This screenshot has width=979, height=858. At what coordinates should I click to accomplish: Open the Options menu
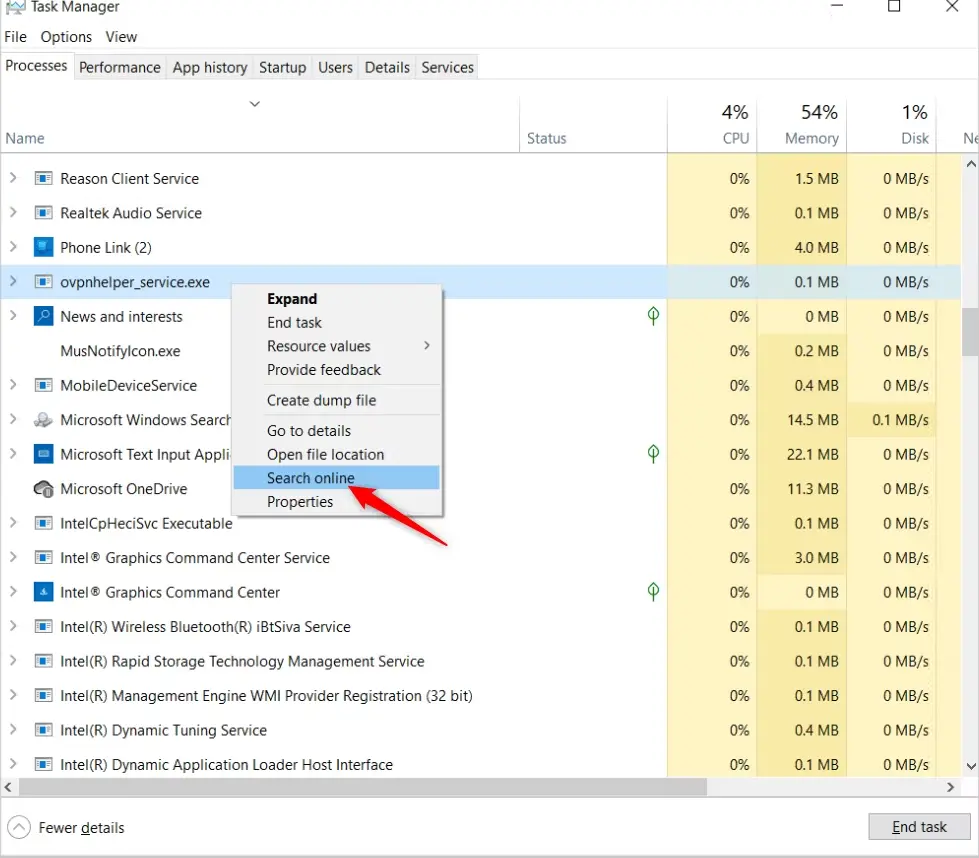66,37
